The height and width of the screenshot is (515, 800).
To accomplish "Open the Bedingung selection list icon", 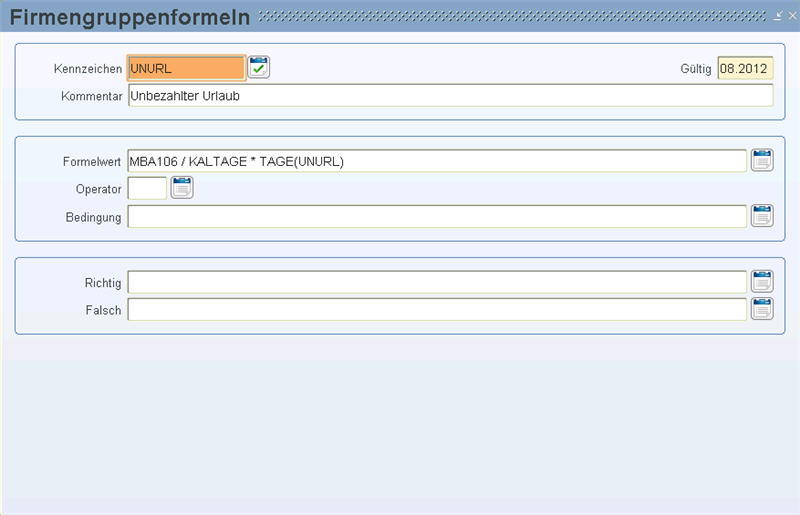I will (762, 216).
